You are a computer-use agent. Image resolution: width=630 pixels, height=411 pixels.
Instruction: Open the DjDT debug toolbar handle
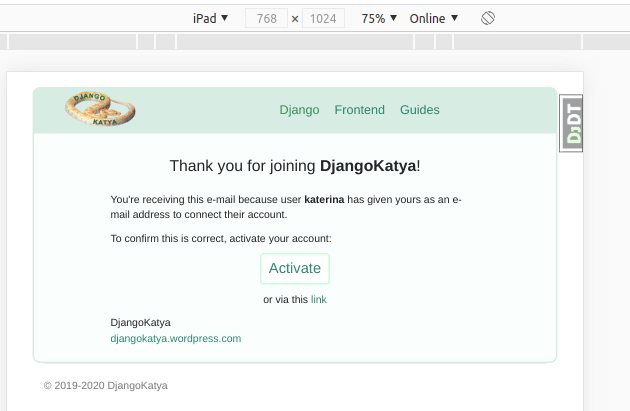point(572,124)
